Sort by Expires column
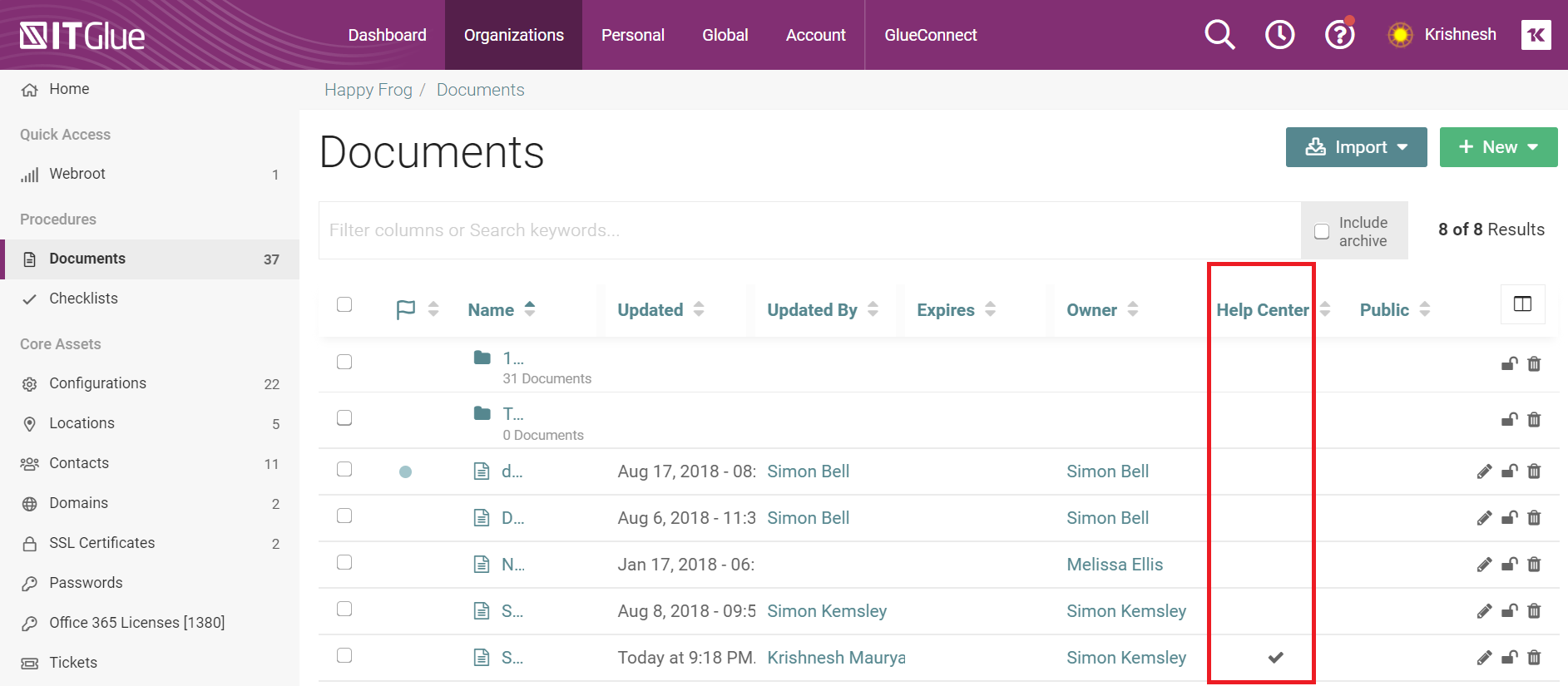 point(956,309)
